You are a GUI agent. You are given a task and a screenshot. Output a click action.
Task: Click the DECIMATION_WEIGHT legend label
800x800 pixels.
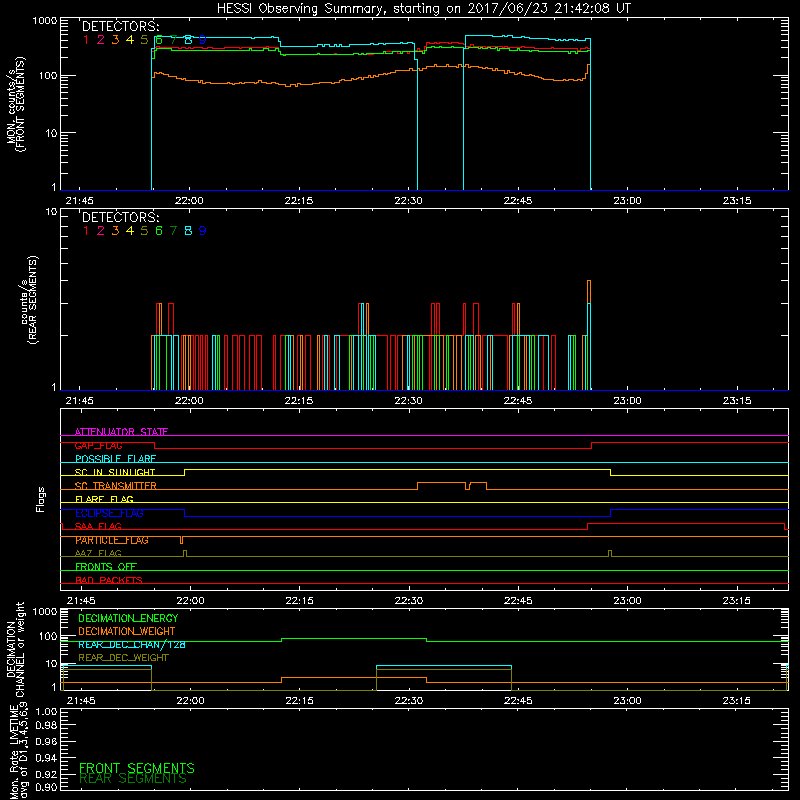tap(127, 631)
